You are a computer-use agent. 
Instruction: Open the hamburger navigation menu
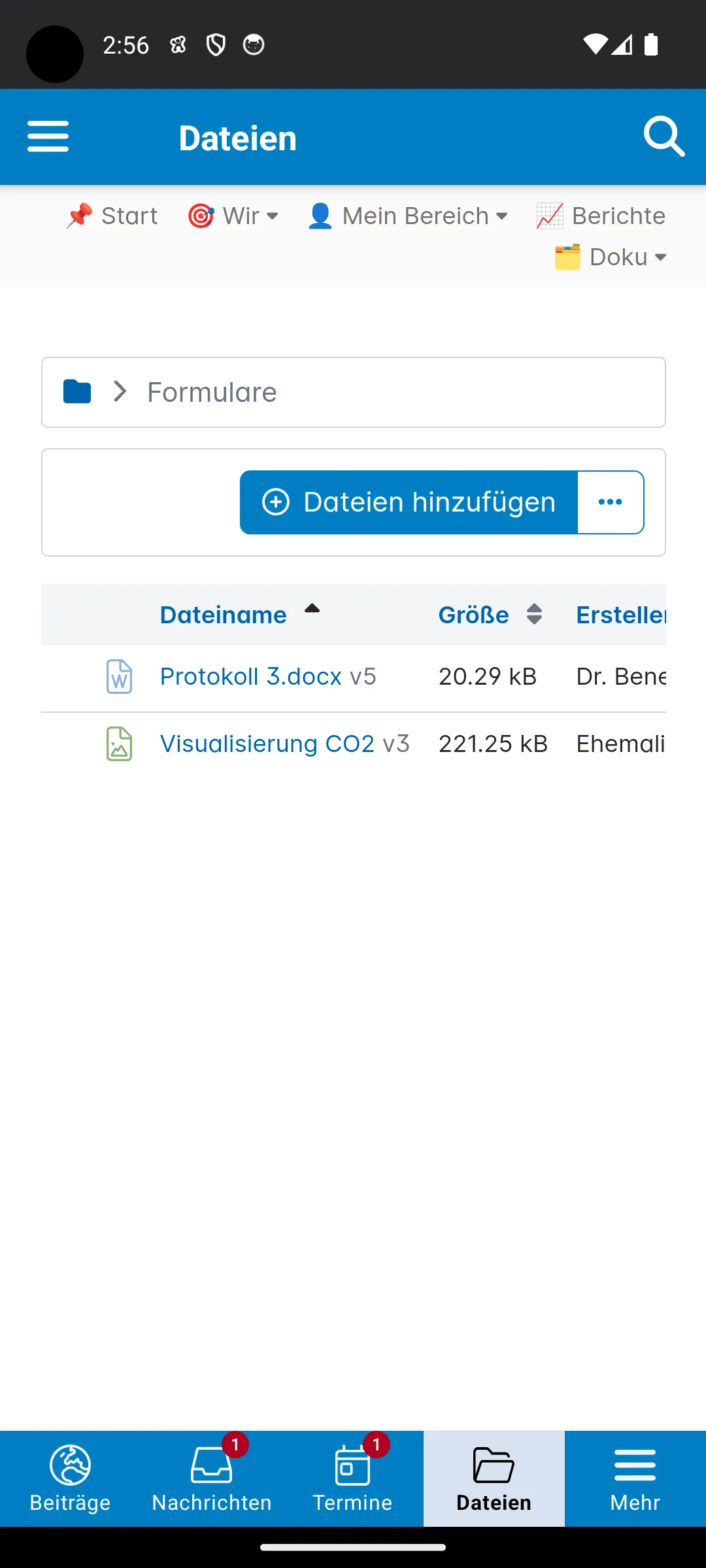[x=48, y=137]
